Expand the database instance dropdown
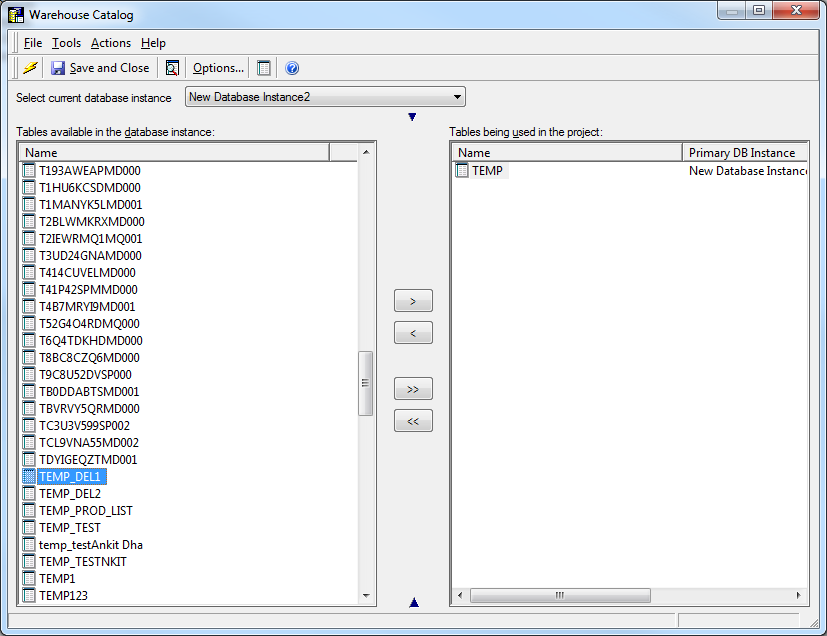 tap(457, 97)
